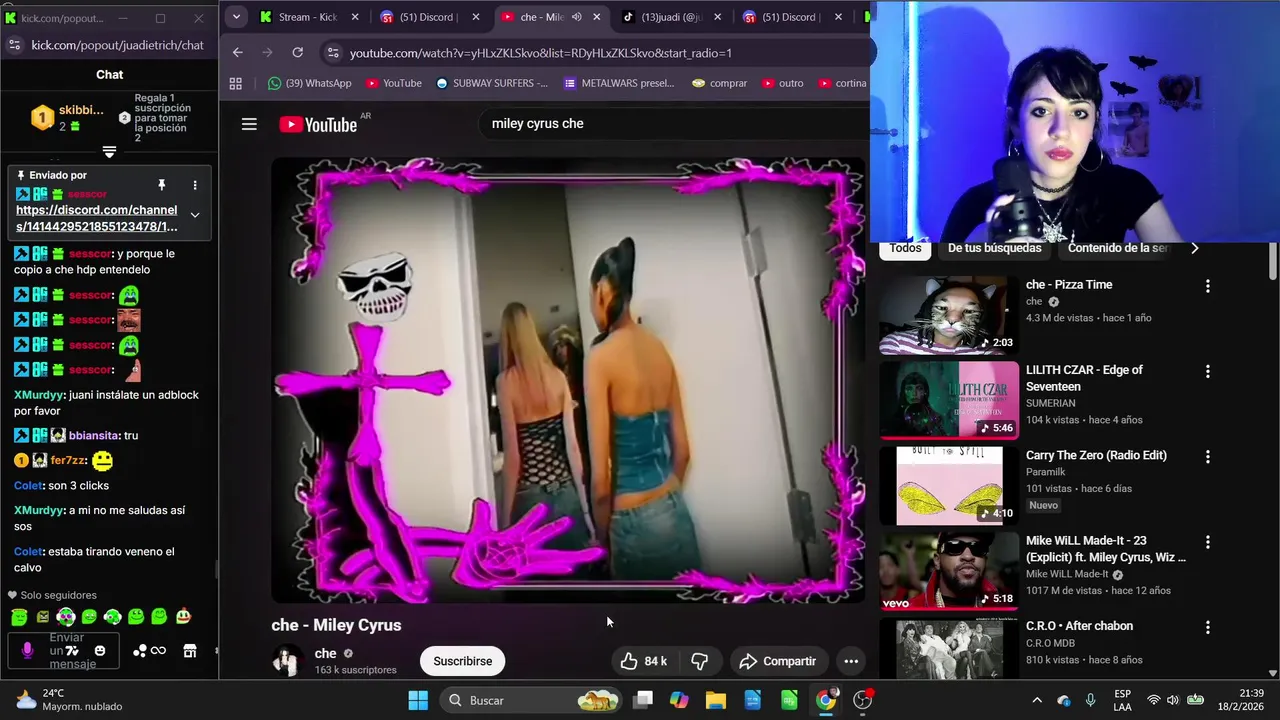Open pinned message three-dot menu in chat
This screenshot has height=720, width=1280.
195,185
